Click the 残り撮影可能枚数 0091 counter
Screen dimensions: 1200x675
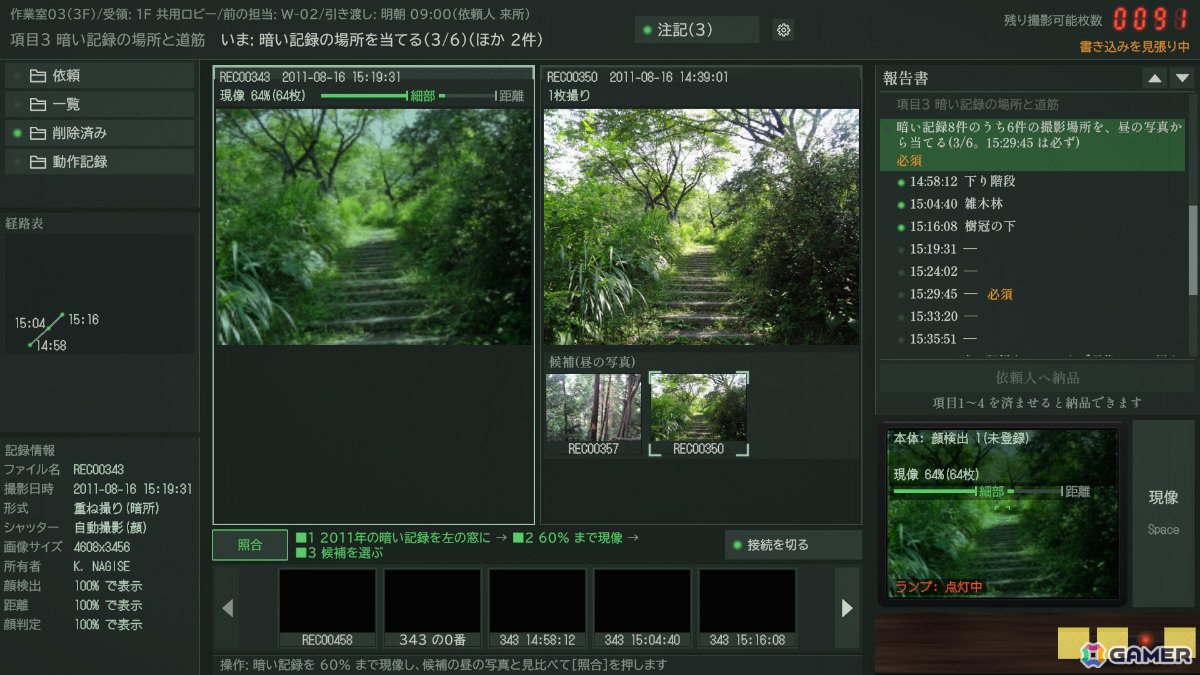(1149, 19)
